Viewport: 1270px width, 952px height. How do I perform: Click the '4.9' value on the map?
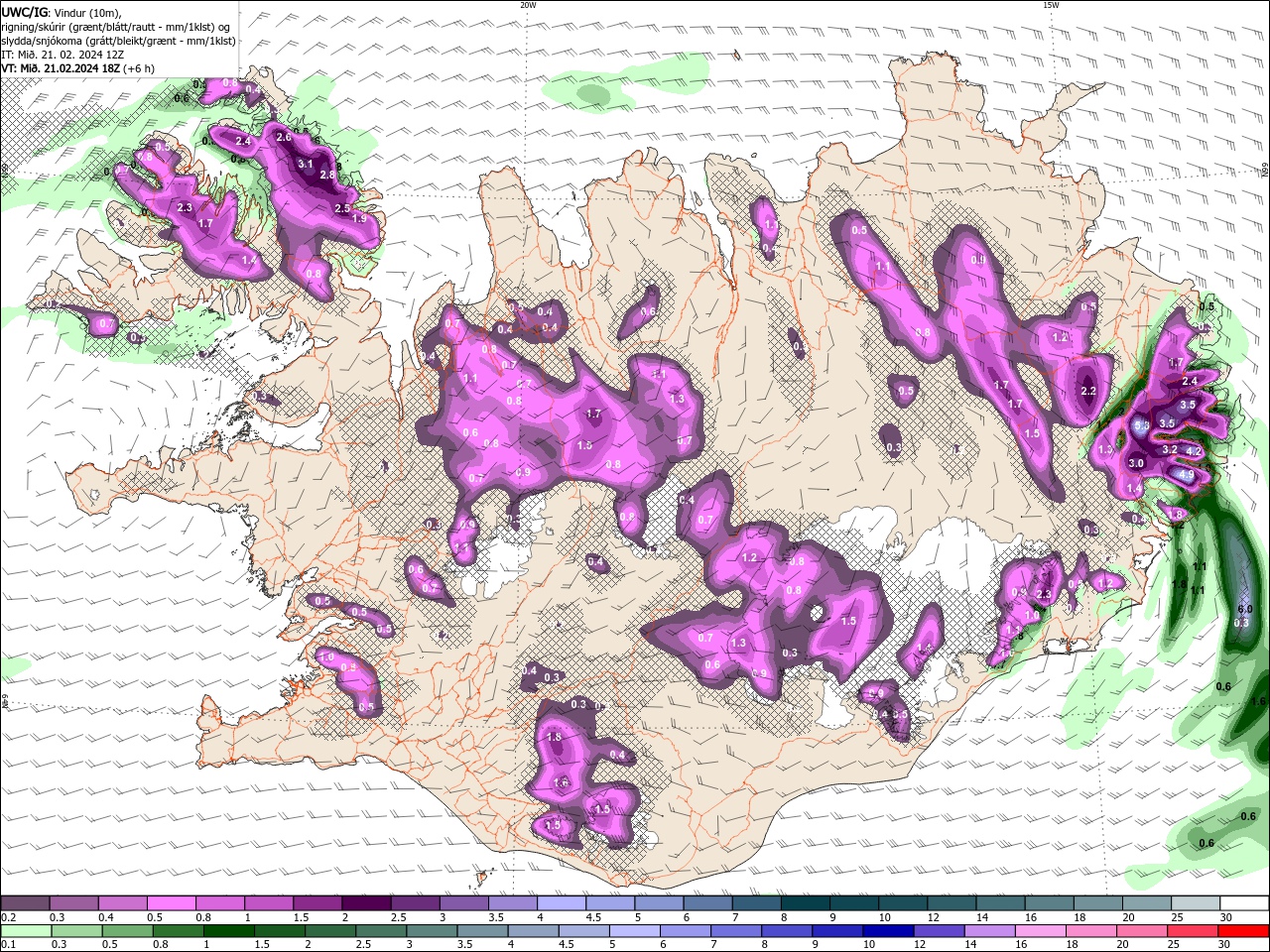[1187, 475]
